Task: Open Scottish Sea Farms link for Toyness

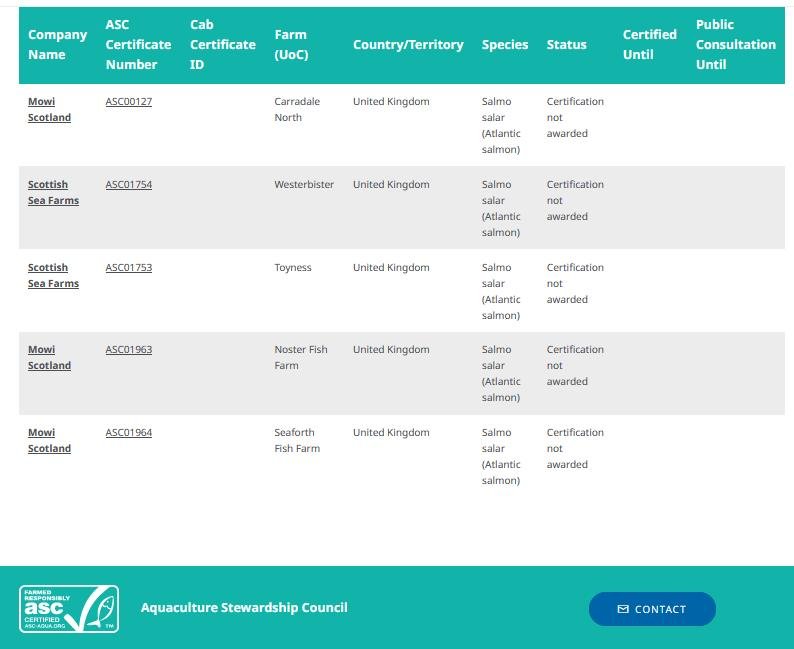Action: 53,276
